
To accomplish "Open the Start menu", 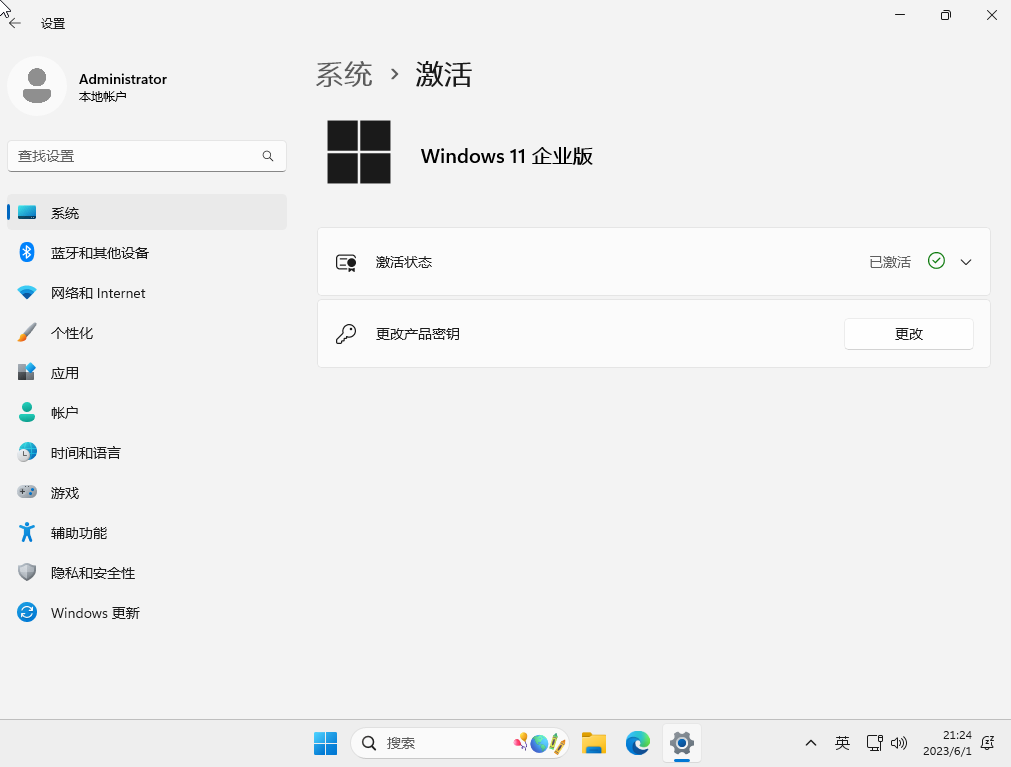I will coord(326,743).
